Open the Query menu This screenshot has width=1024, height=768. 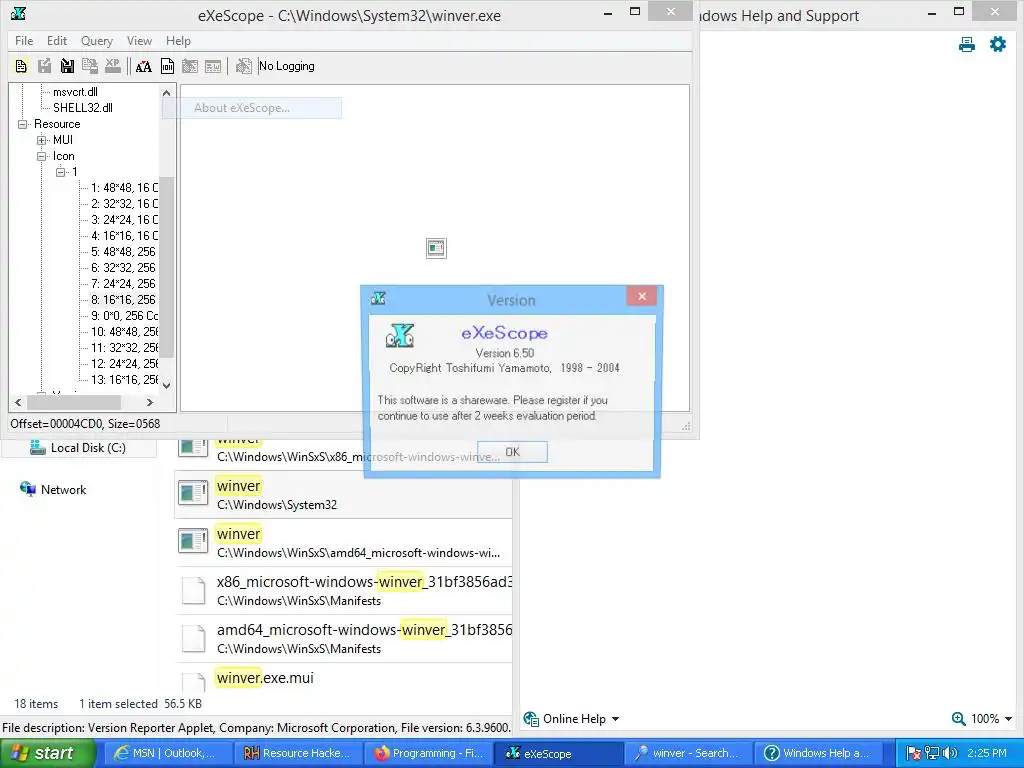[97, 40]
